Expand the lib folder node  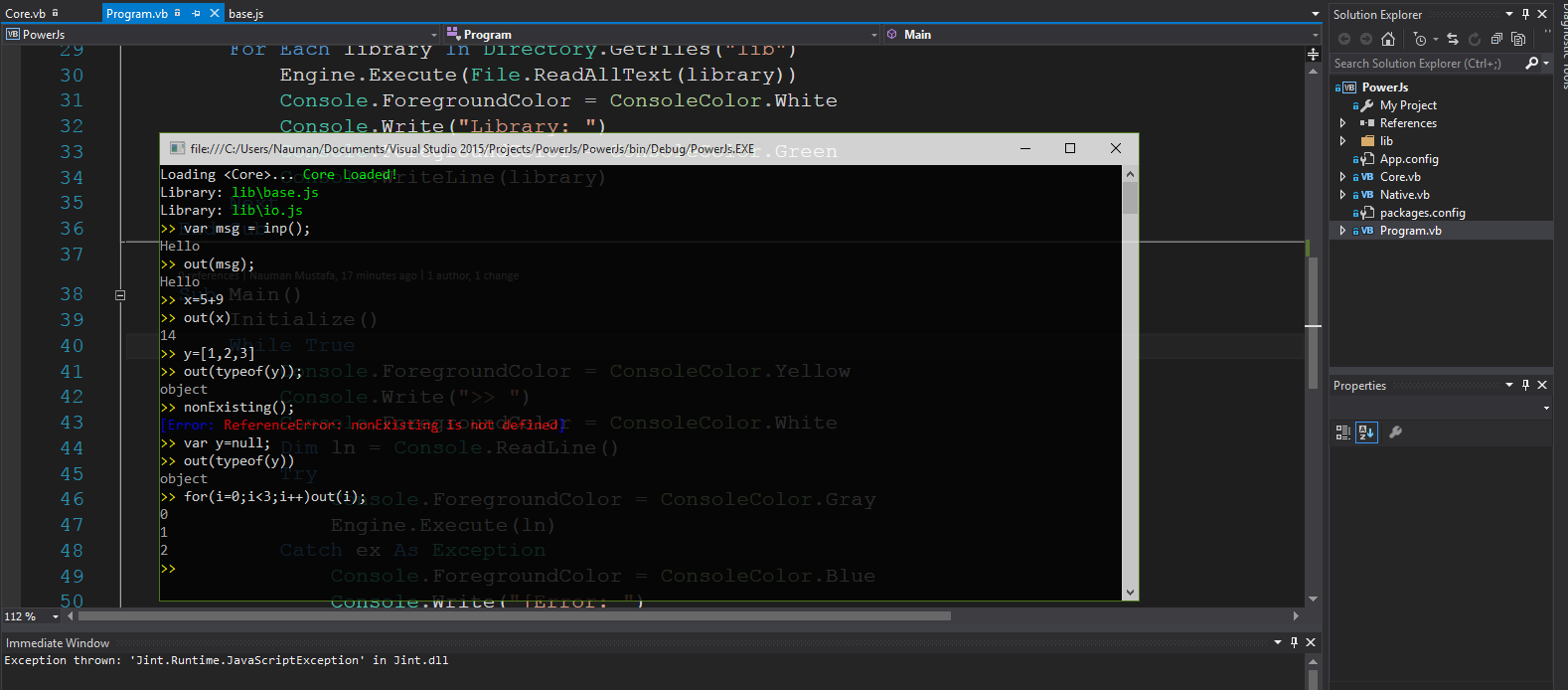pos(1342,141)
